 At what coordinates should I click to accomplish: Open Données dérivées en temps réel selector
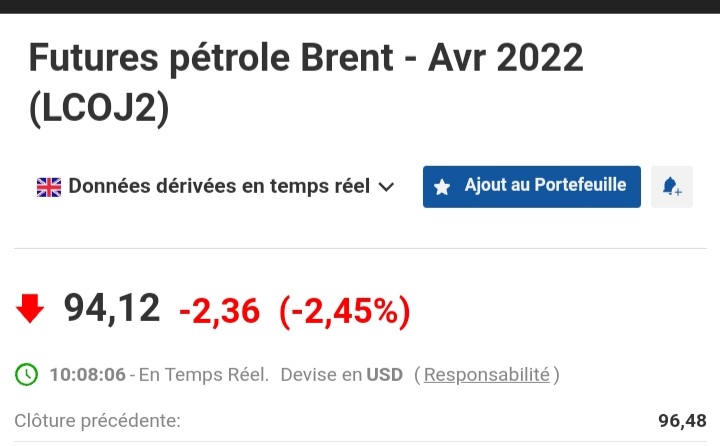pyautogui.click(x=218, y=187)
